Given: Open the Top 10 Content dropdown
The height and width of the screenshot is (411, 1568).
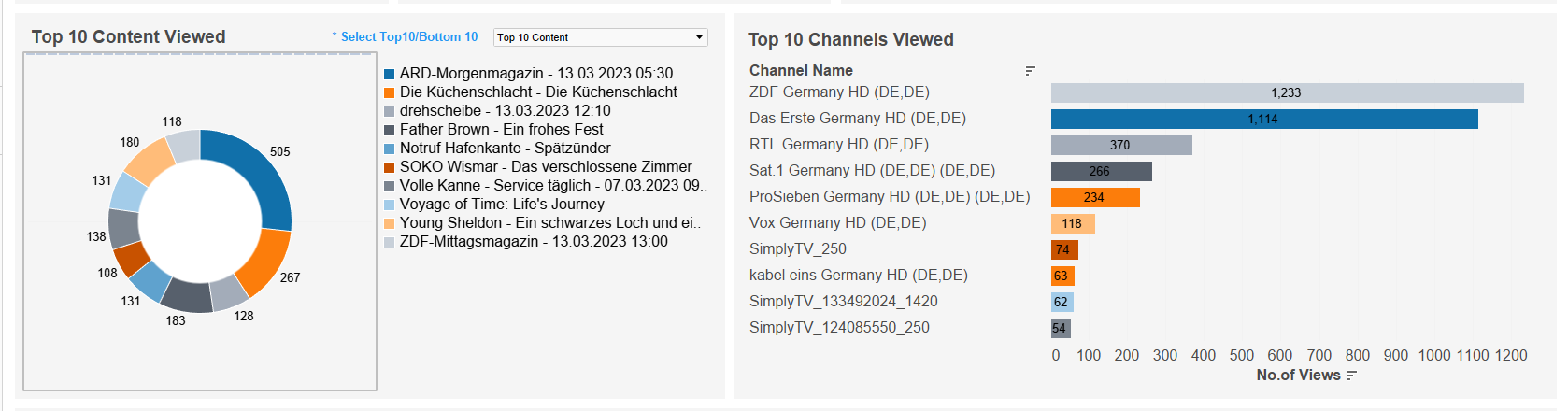Looking at the screenshot, I should pos(600,37).
